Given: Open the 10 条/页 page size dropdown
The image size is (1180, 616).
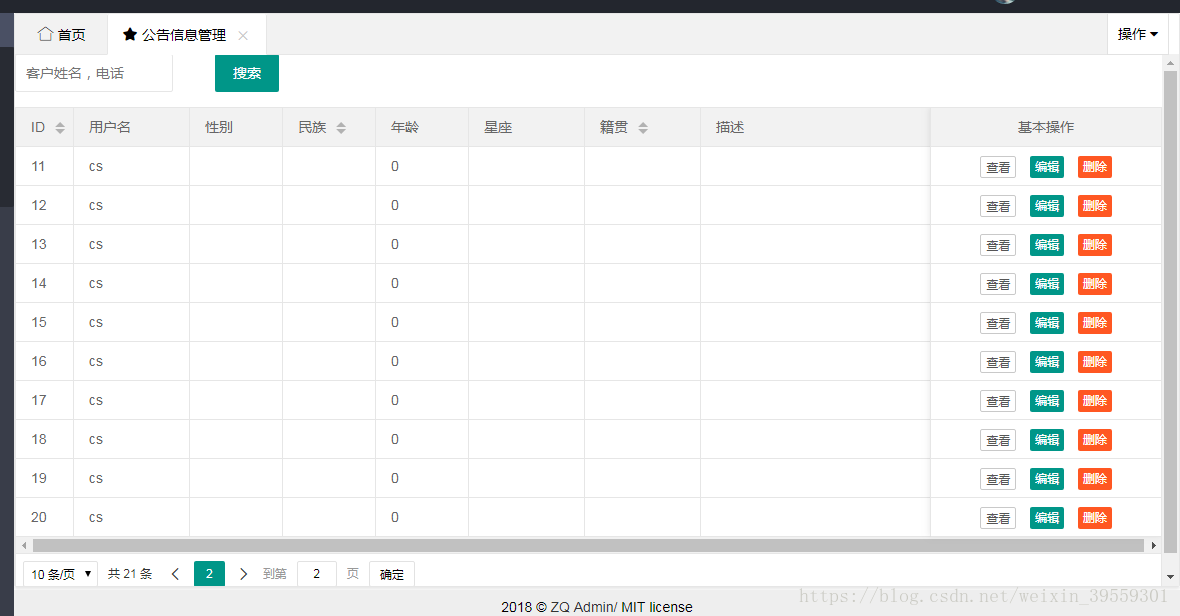Looking at the screenshot, I should (x=60, y=574).
